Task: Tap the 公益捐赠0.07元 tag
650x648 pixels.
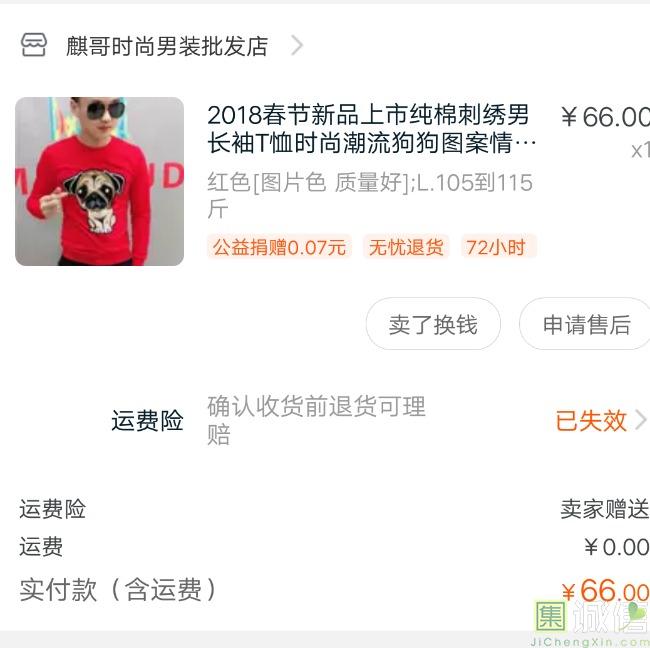Action: [x=279, y=247]
